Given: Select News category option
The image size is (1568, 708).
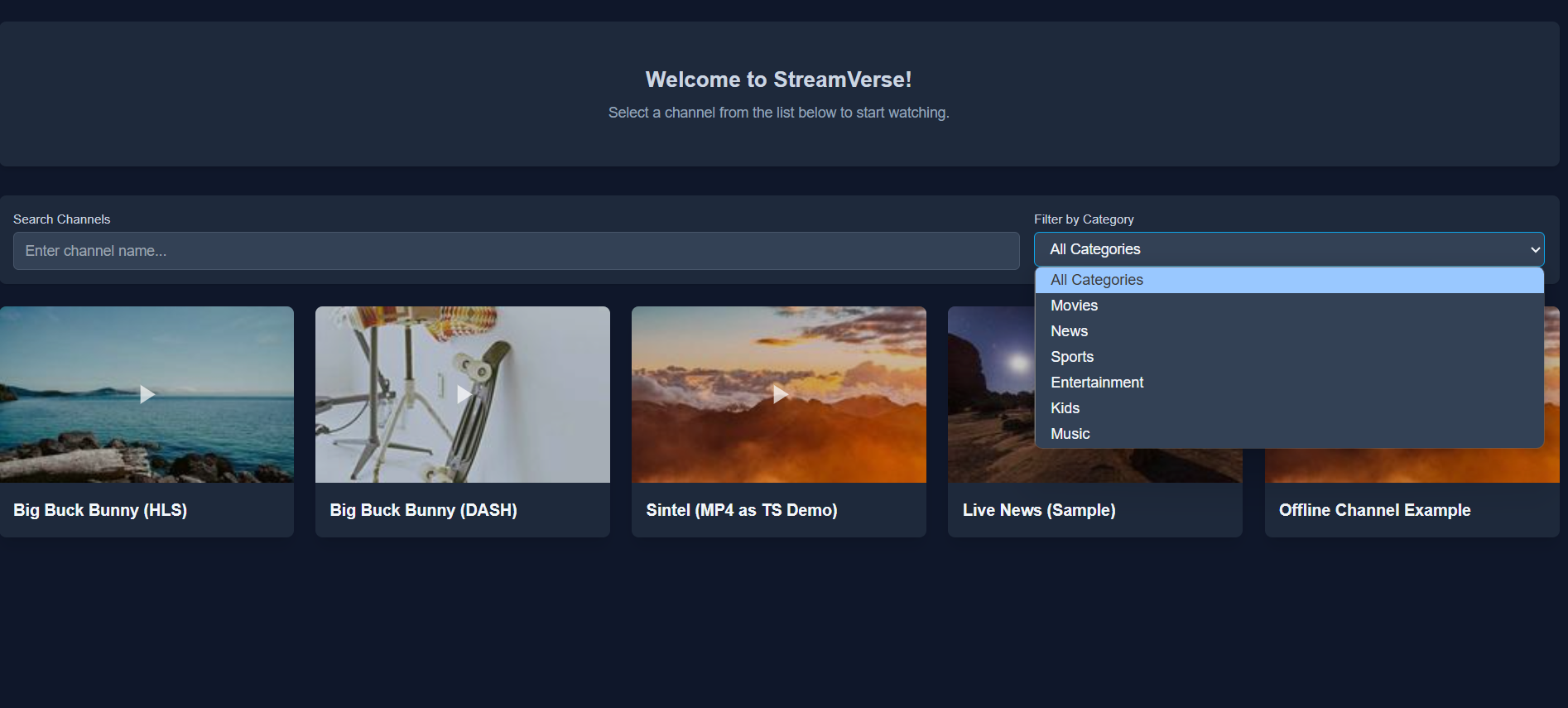Looking at the screenshot, I should (x=1069, y=331).
